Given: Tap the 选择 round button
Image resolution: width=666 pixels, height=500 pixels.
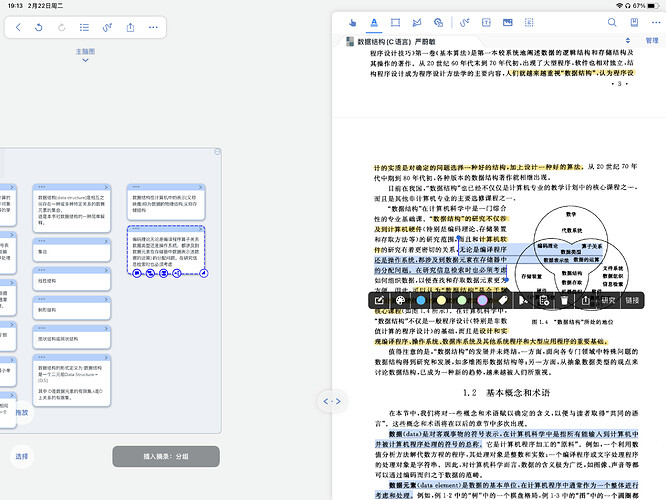Looking at the screenshot, I should coord(22,456).
